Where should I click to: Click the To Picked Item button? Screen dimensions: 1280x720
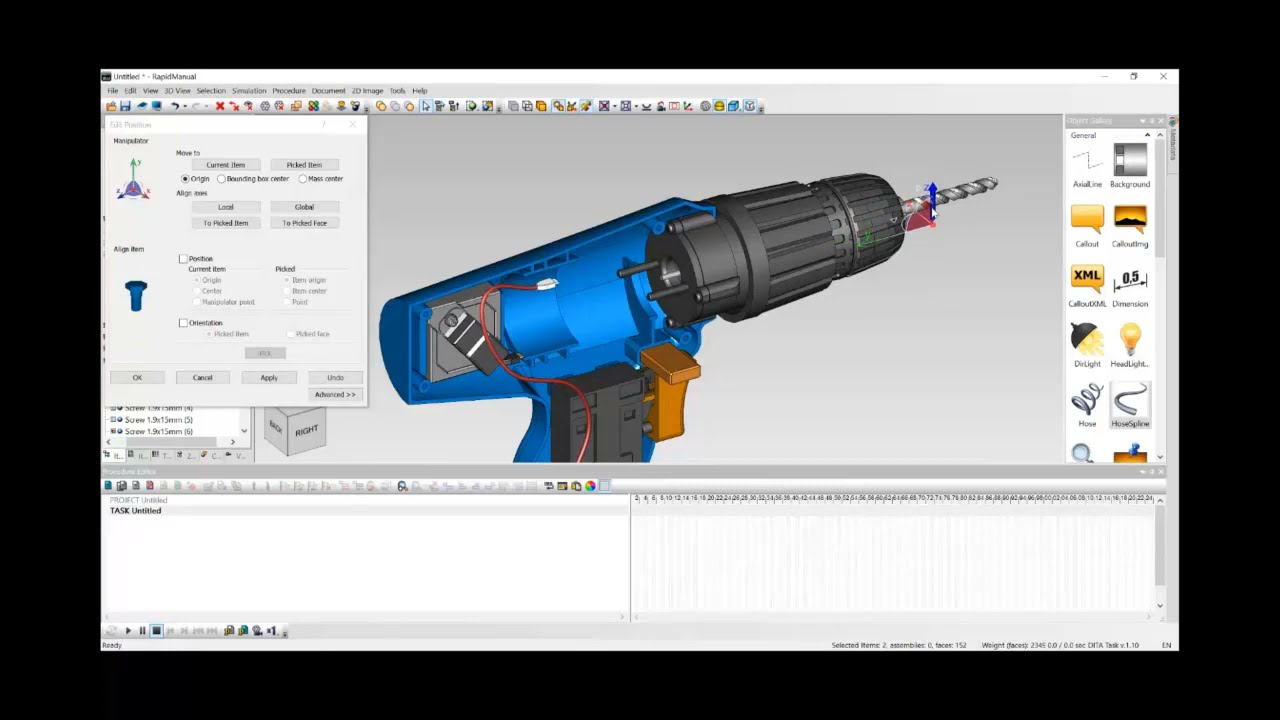coord(226,223)
